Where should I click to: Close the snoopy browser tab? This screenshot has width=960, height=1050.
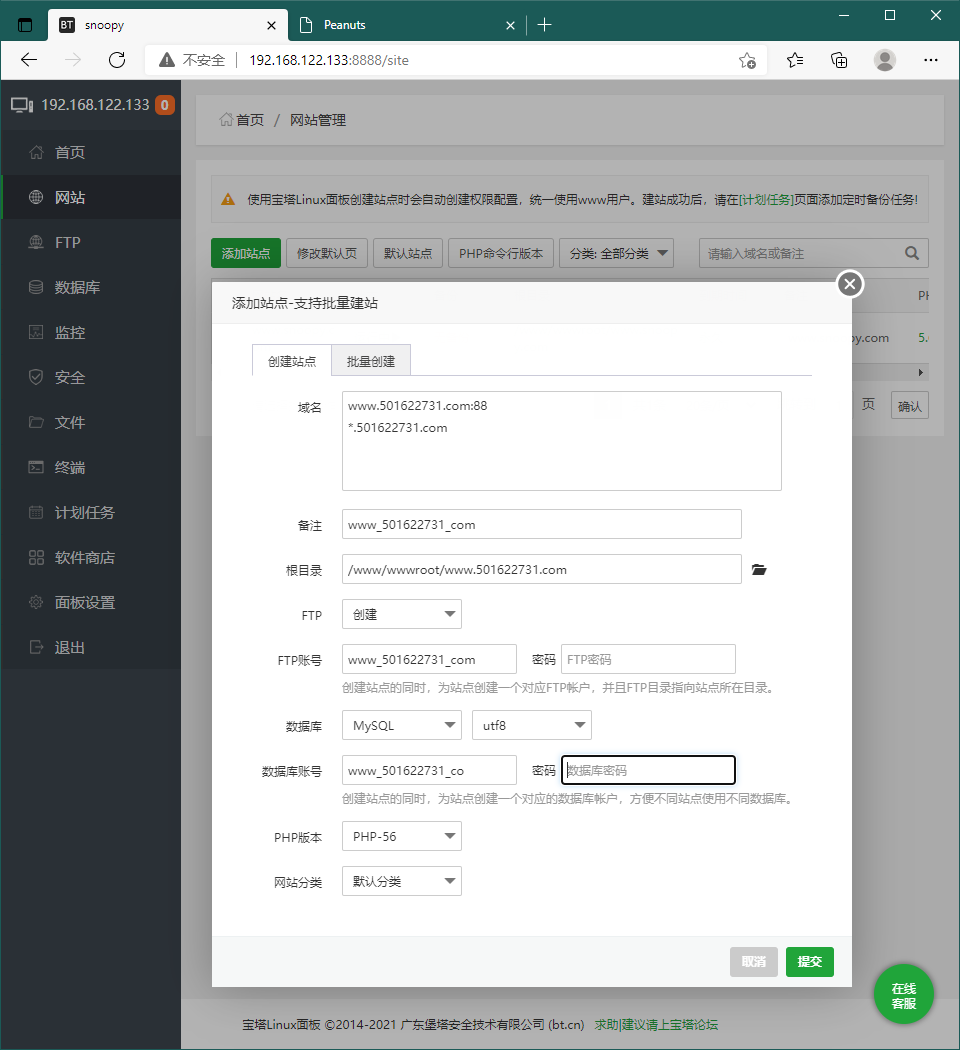coord(271,25)
